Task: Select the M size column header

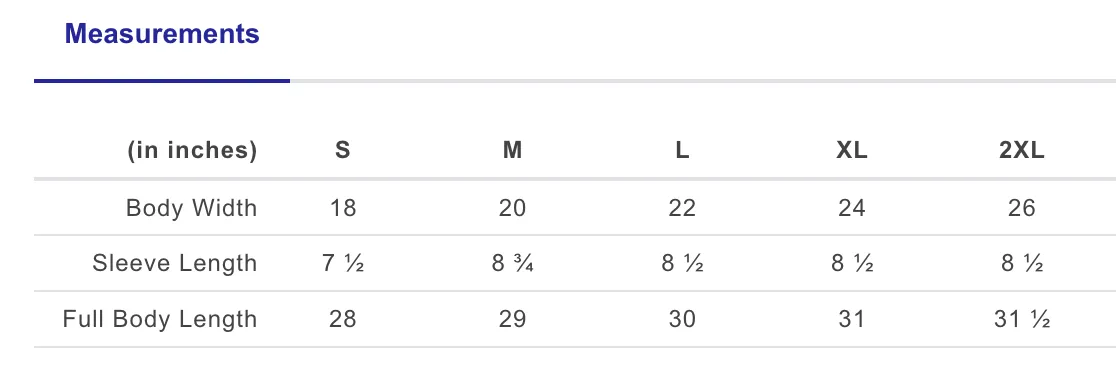Action: (x=512, y=150)
